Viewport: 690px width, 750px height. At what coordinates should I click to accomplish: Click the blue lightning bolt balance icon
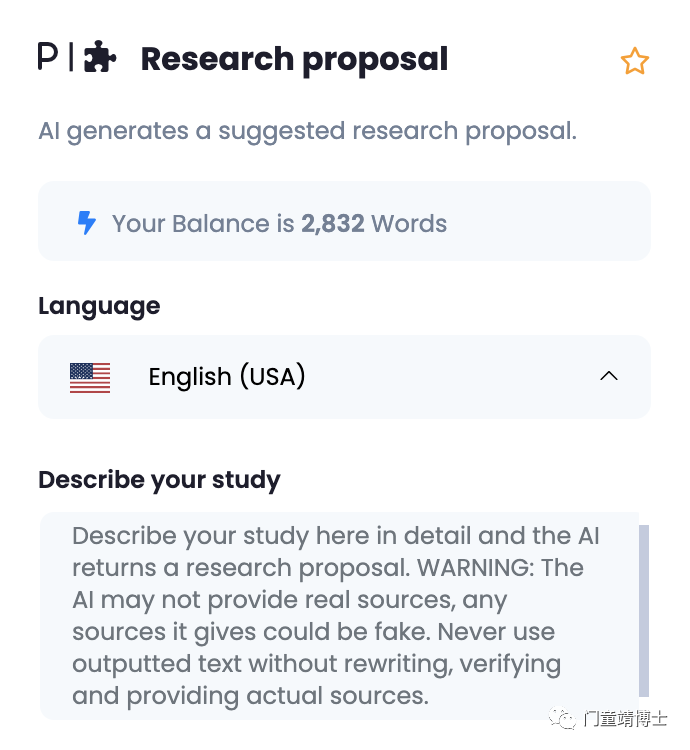[x=87, y=222]
